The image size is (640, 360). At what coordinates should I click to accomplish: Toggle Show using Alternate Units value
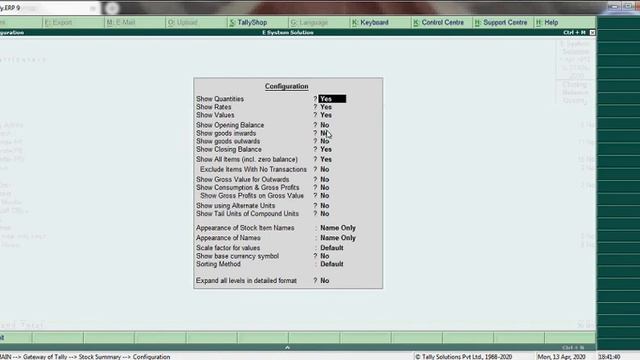point(324,205)
